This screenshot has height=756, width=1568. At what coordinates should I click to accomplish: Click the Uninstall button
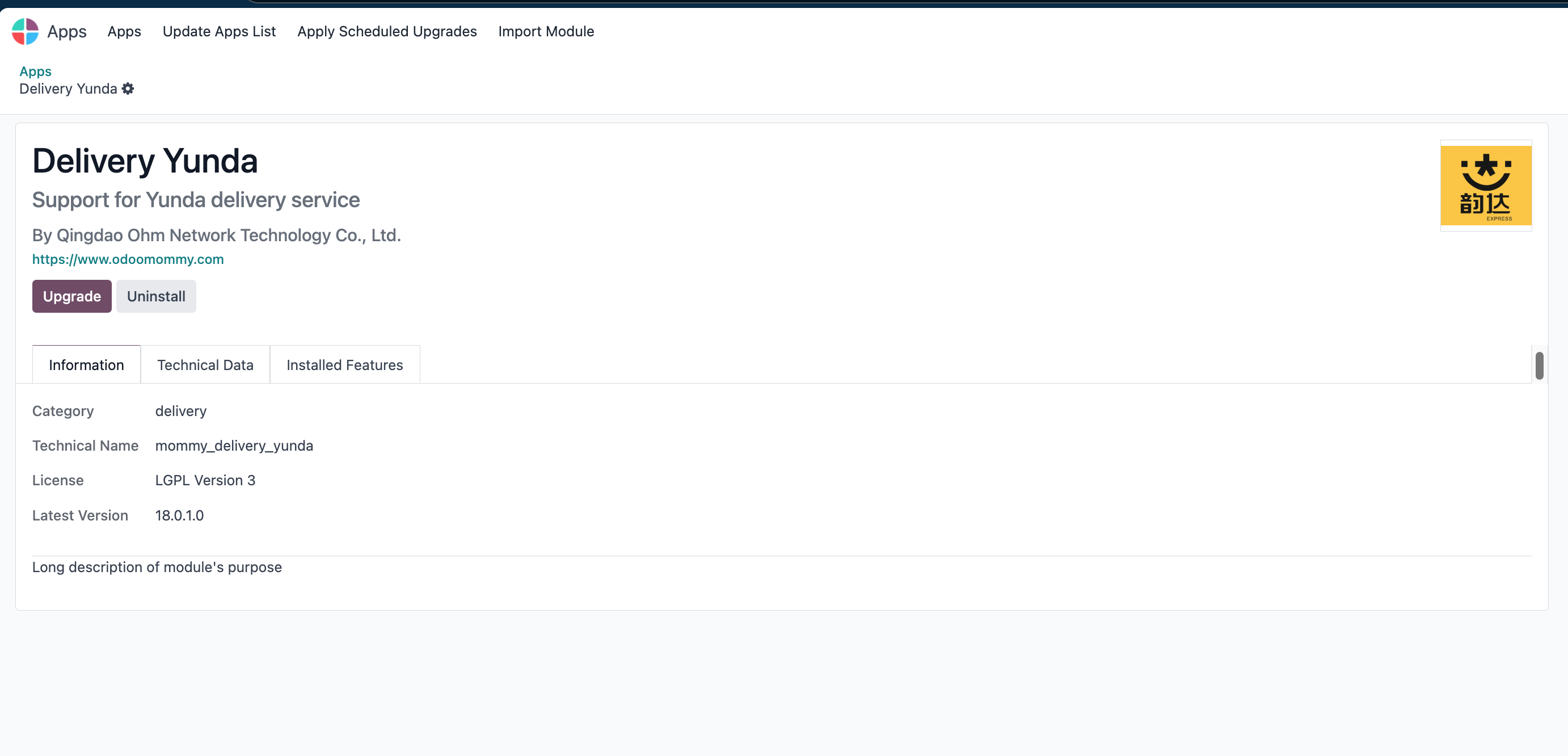[157, 296]
